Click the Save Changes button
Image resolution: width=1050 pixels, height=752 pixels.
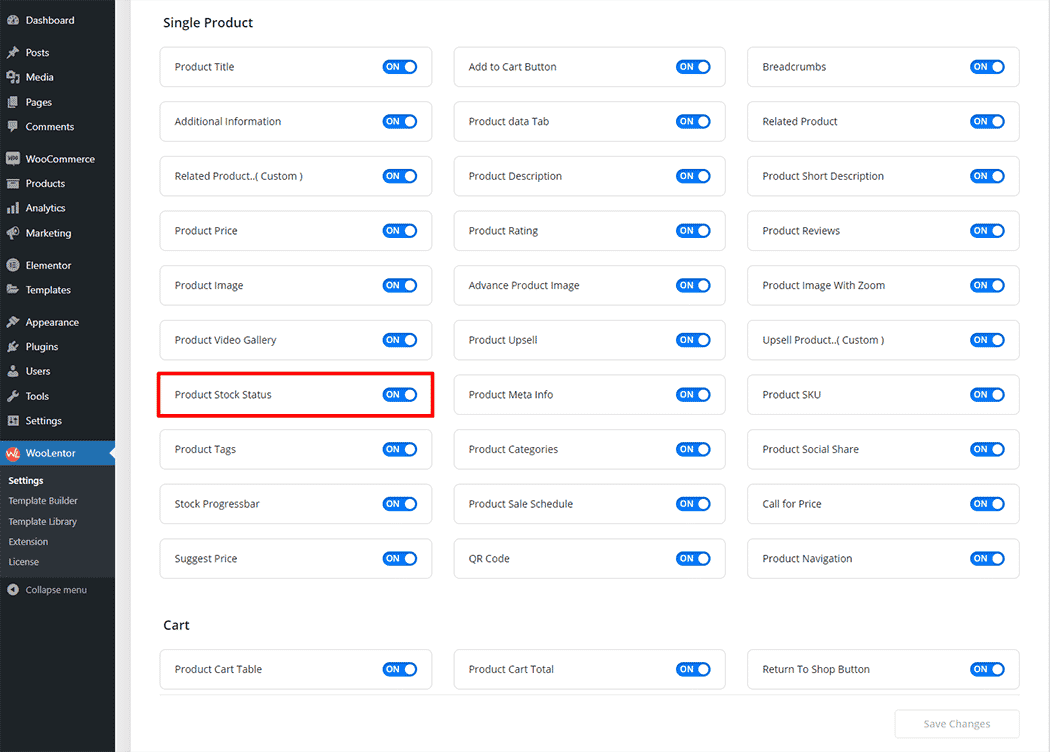coord(957,724)
